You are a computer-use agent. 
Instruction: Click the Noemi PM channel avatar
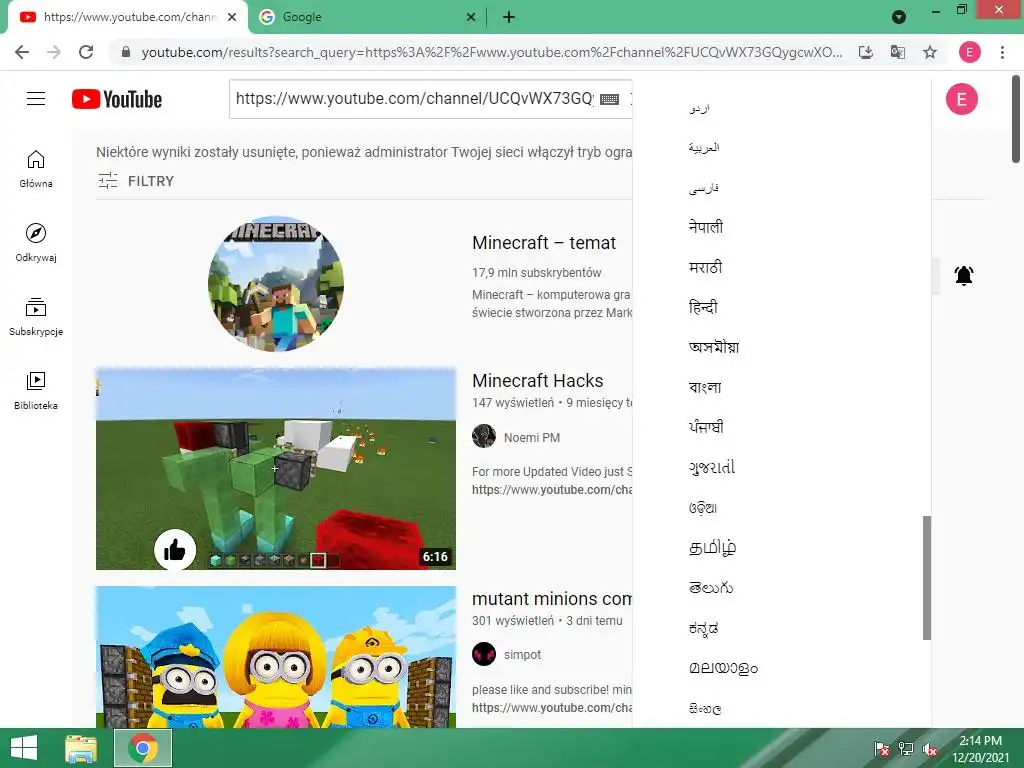tap(484, 436)
